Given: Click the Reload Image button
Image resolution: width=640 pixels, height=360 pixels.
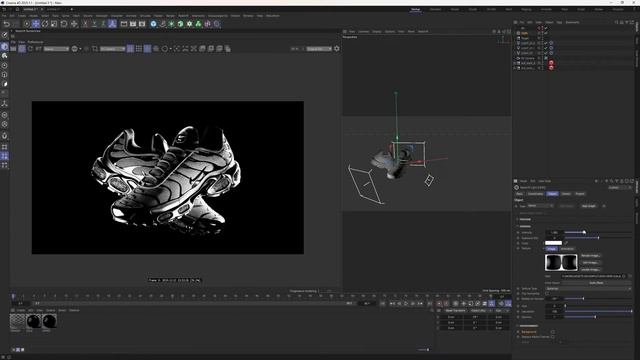Looking at the screenshot, I should point(591,256).
